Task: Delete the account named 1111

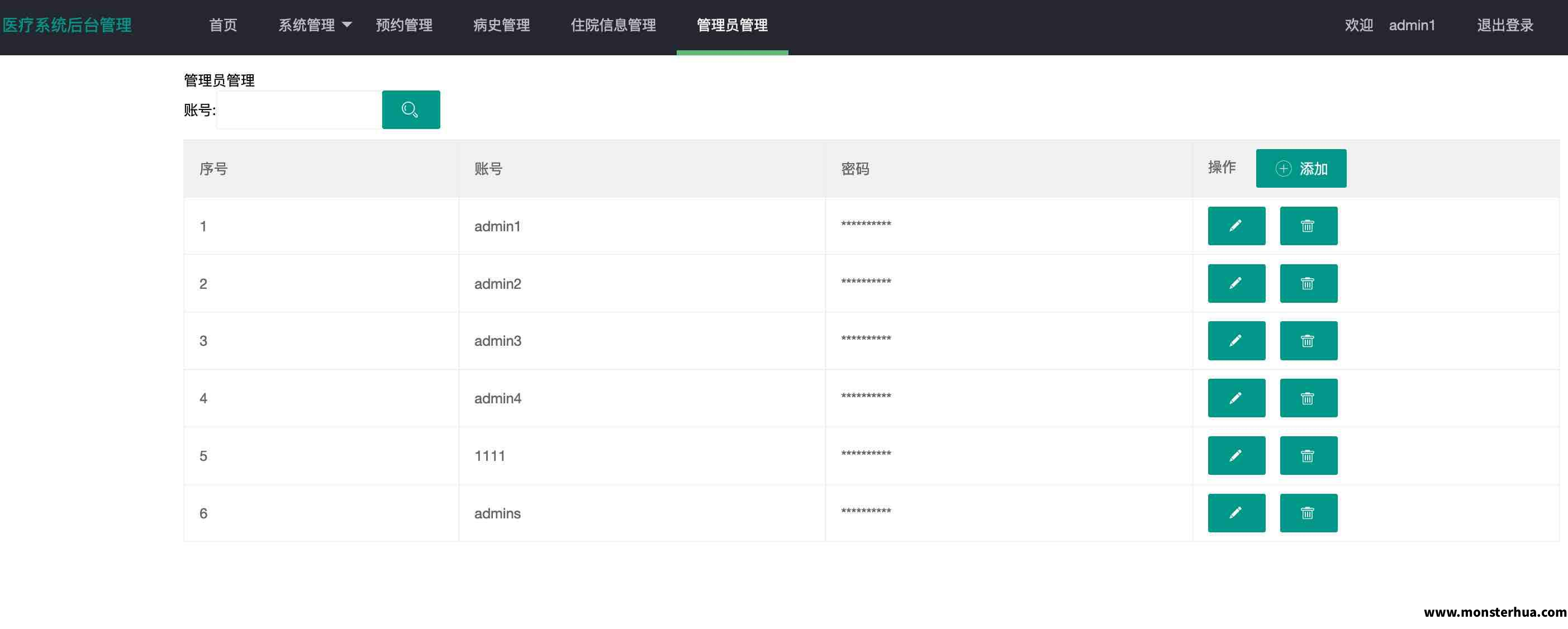Action: pyautogui.click(x=1308, y=456)
